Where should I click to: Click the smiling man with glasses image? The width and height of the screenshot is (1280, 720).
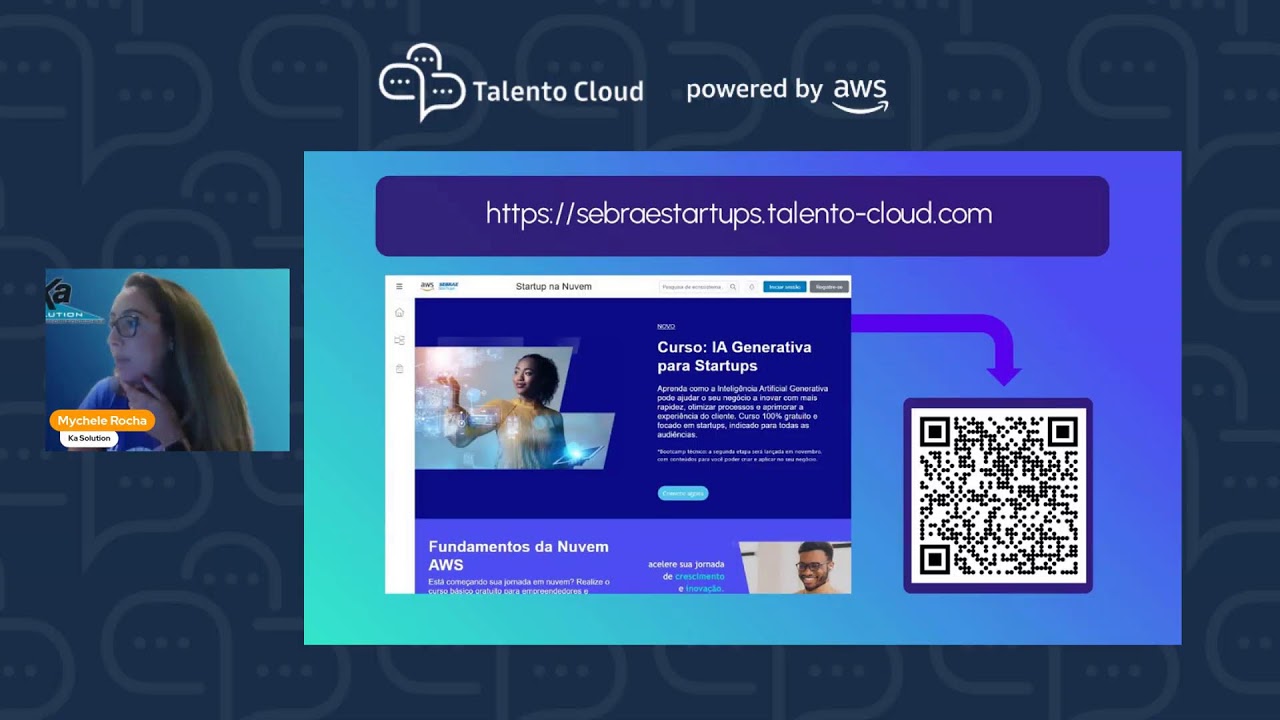(797, 567)
